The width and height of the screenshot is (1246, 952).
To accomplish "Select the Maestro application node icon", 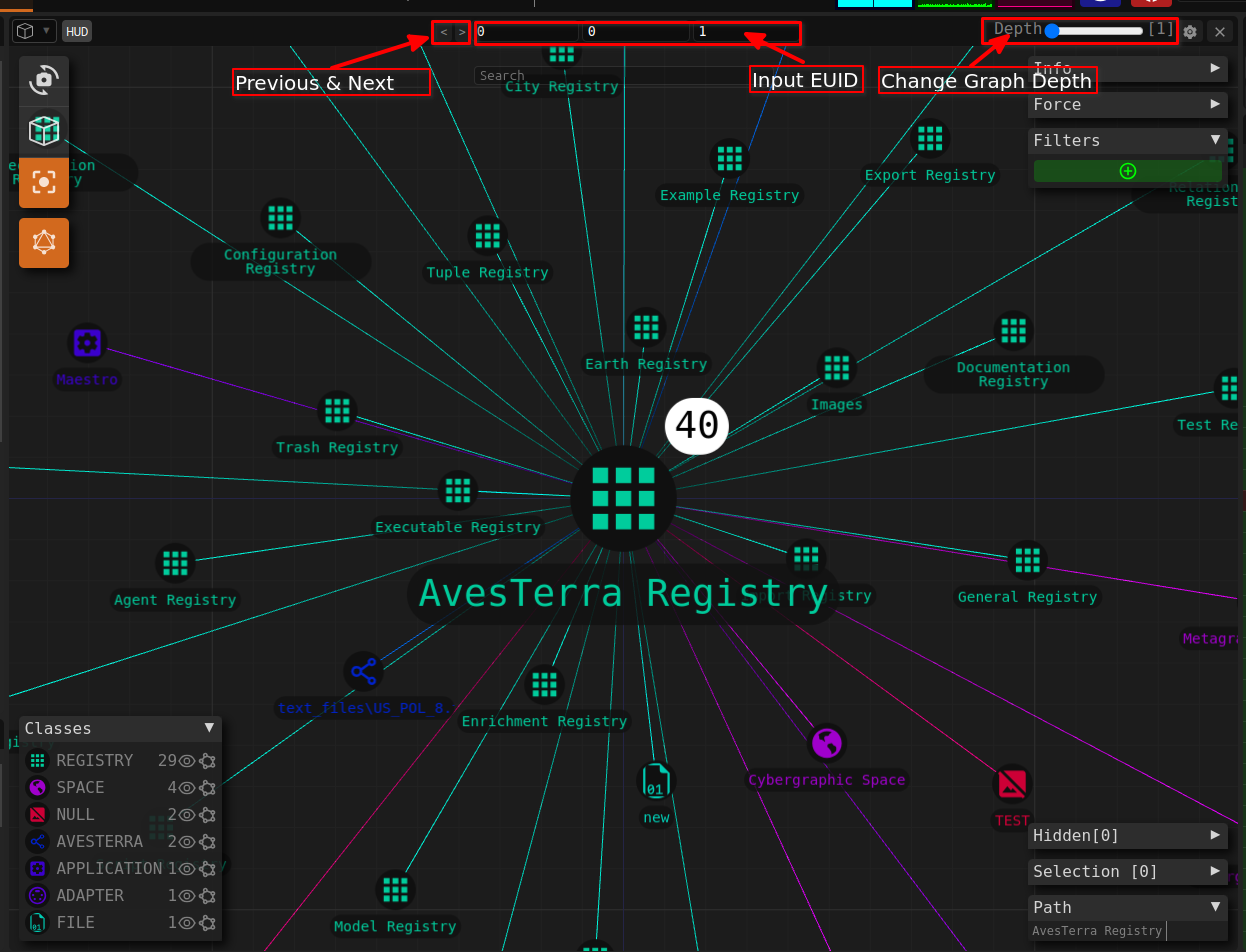I will point(87,343).
